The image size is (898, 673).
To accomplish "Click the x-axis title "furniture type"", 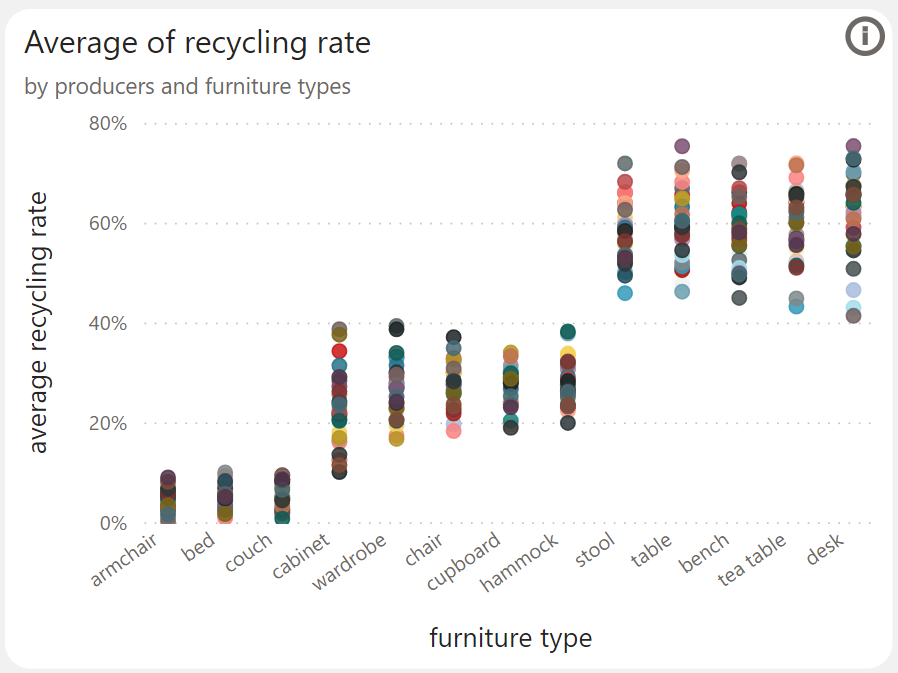I will click(510, 637).
